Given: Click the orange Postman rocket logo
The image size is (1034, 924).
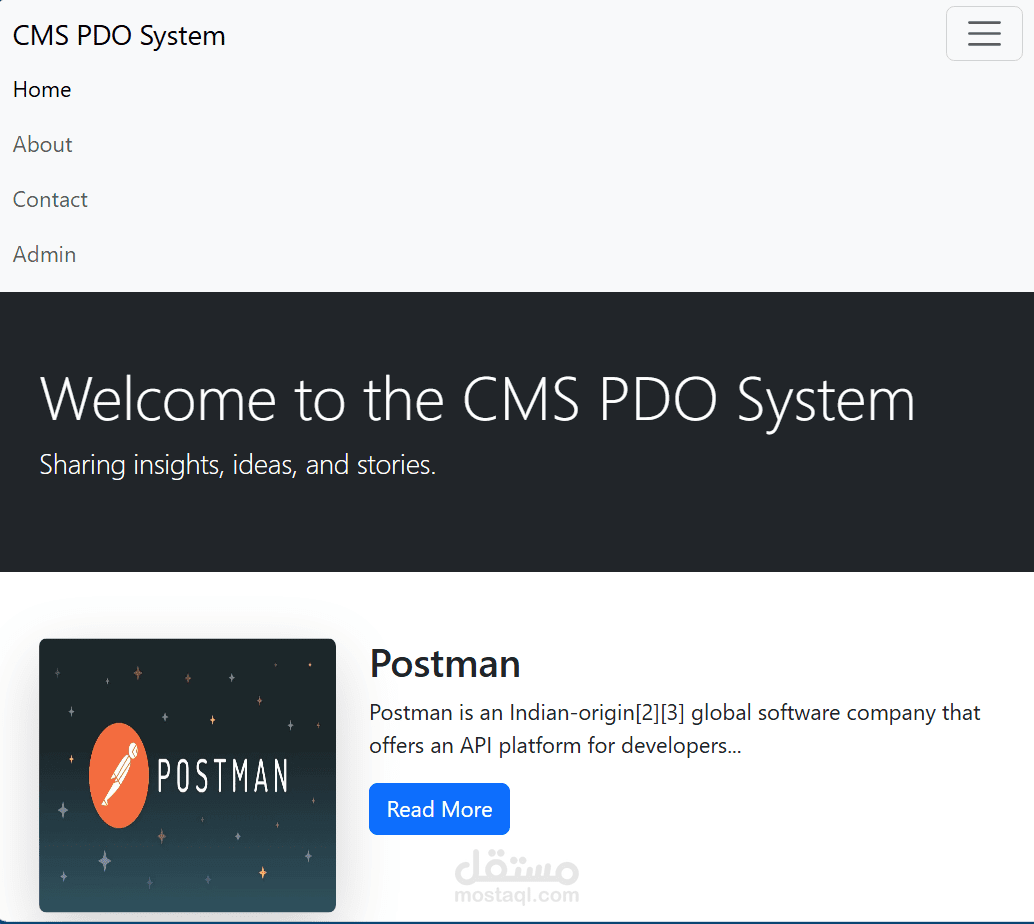Looking at the screenshot, I should click(x=119, y=774).
